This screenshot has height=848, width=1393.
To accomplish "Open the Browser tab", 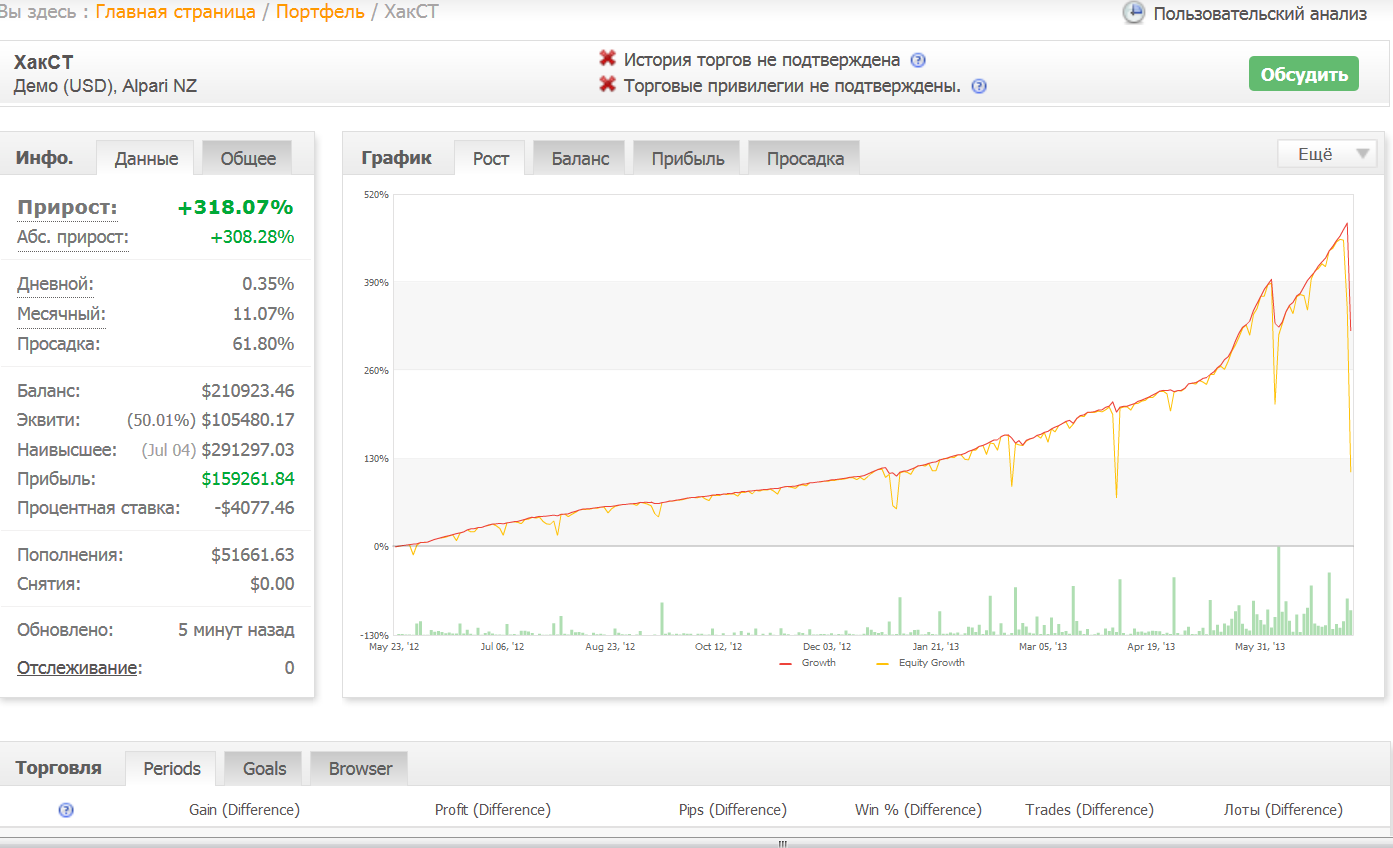I will click(360, 768).
